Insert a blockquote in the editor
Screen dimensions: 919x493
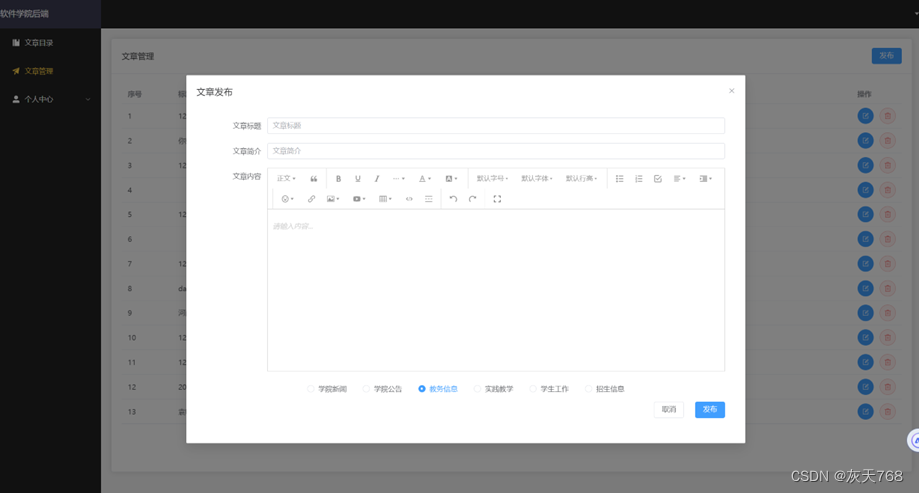click(x=314, y=179)
